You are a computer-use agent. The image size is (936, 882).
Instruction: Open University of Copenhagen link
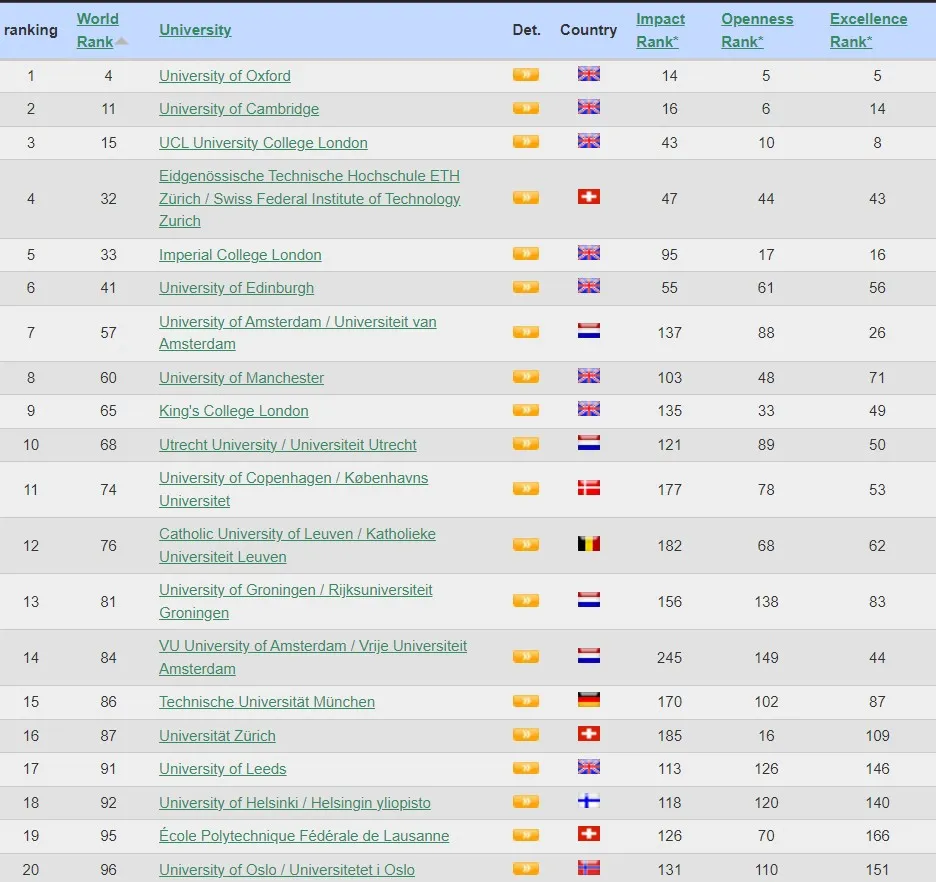(293, 489)
